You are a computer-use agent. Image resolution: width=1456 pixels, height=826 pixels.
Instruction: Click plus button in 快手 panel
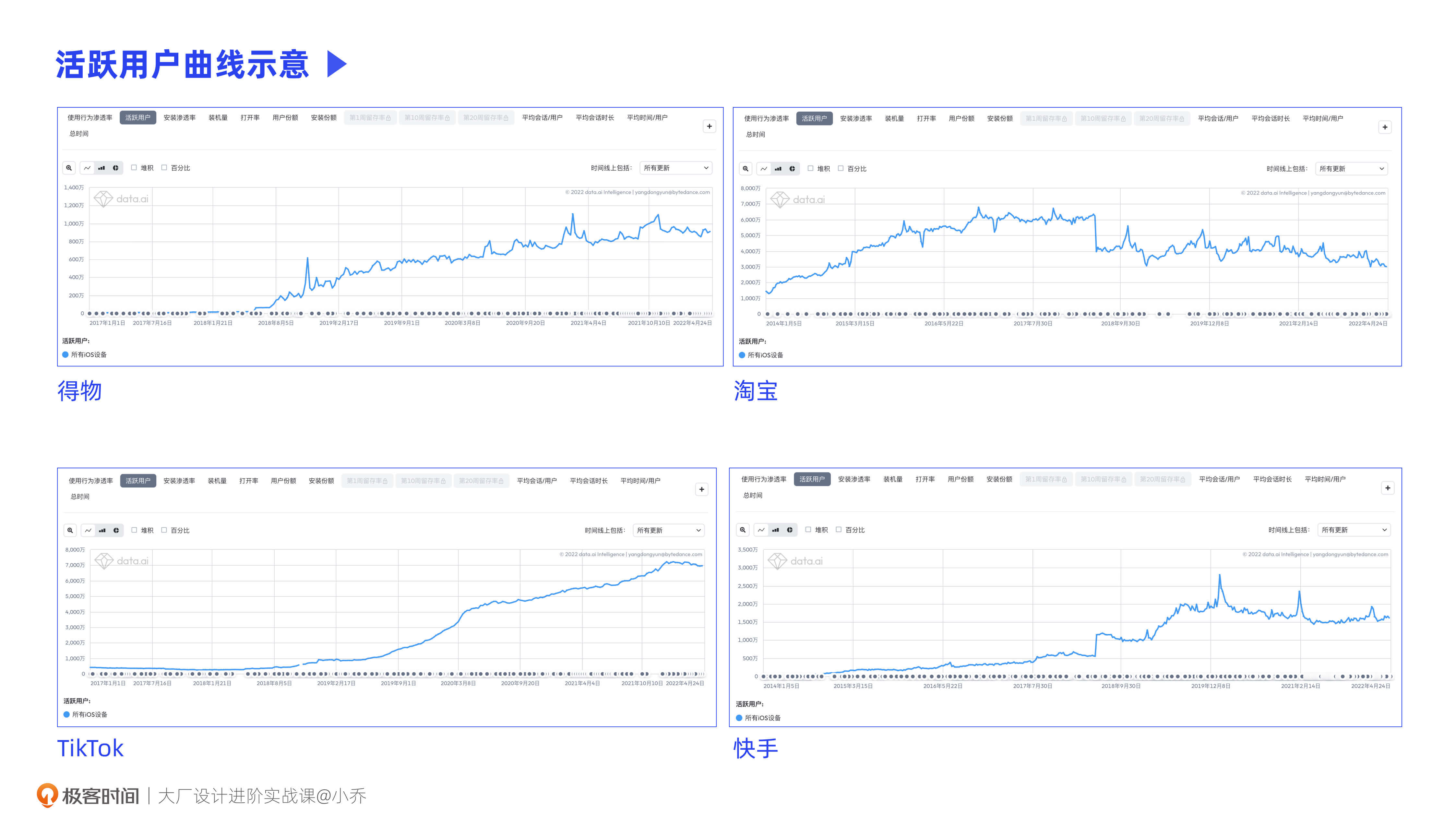tap(1387, 488)
